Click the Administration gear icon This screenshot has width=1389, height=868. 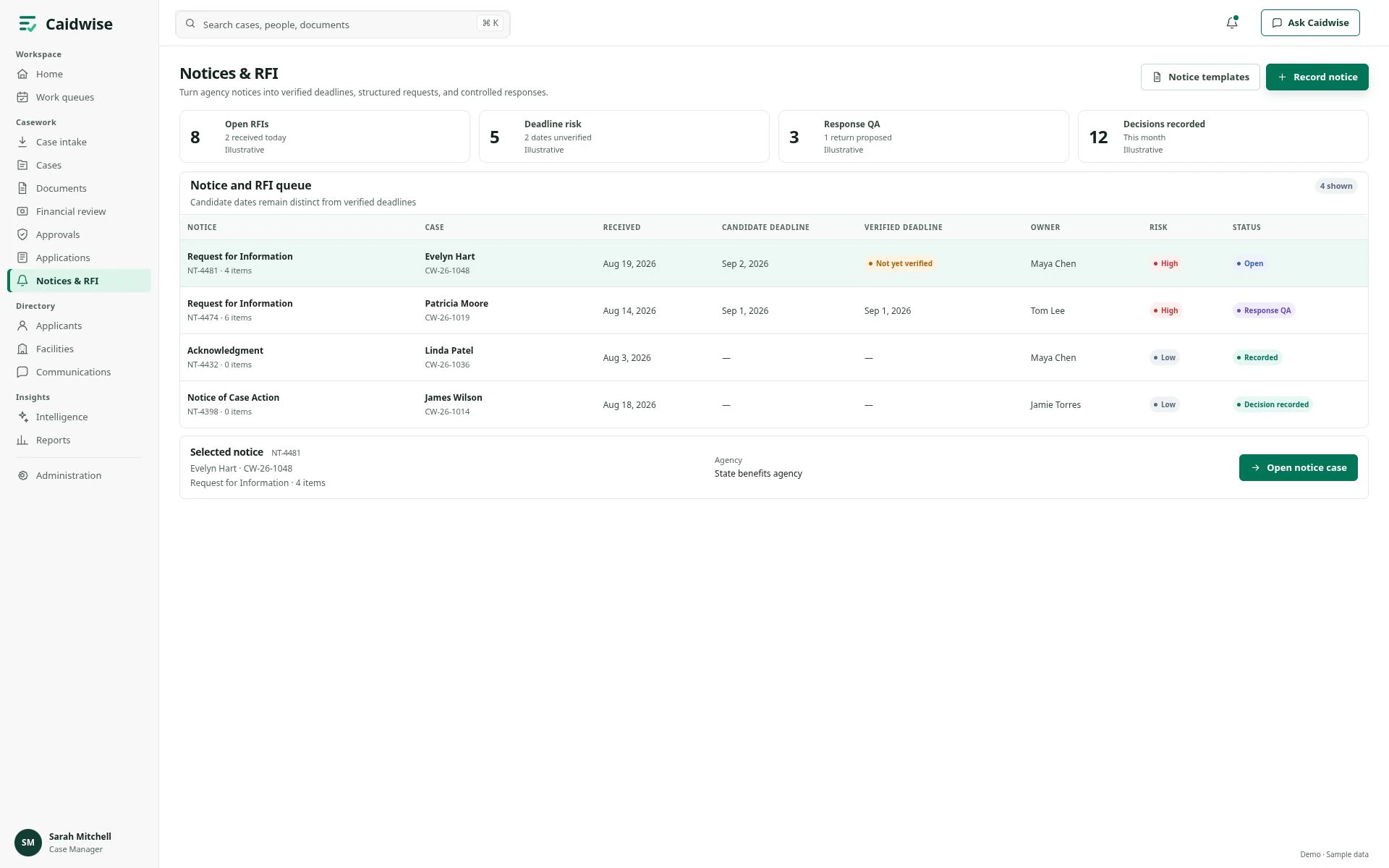coord(22,475)
